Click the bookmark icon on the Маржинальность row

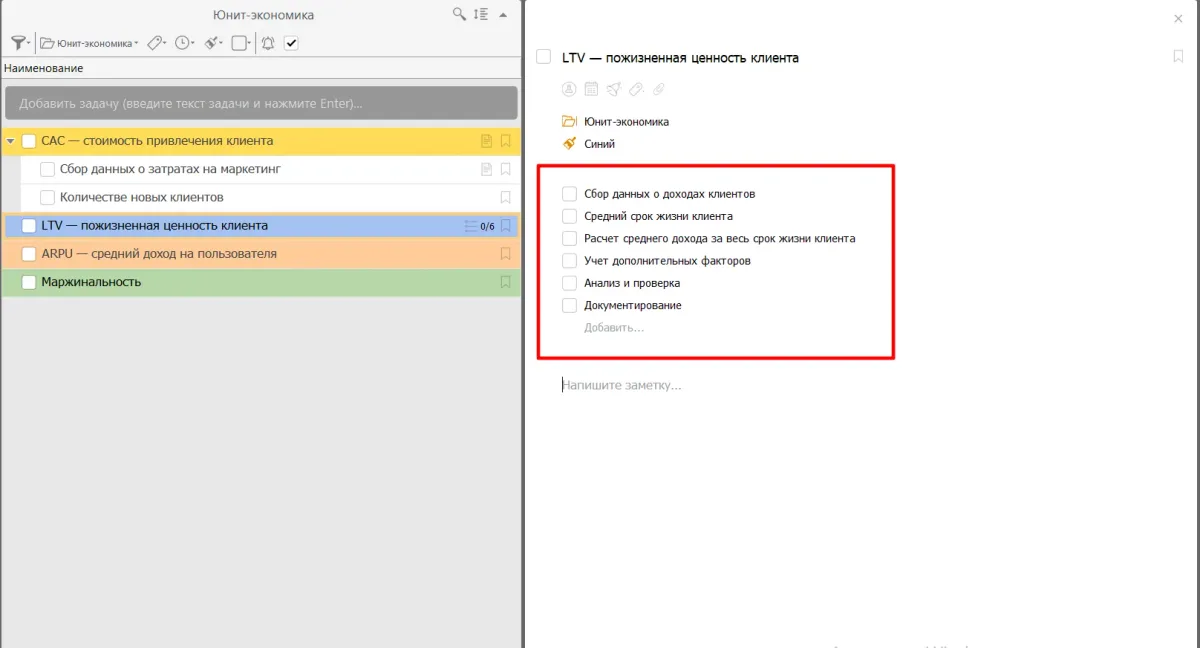click(x=506, y=282)
